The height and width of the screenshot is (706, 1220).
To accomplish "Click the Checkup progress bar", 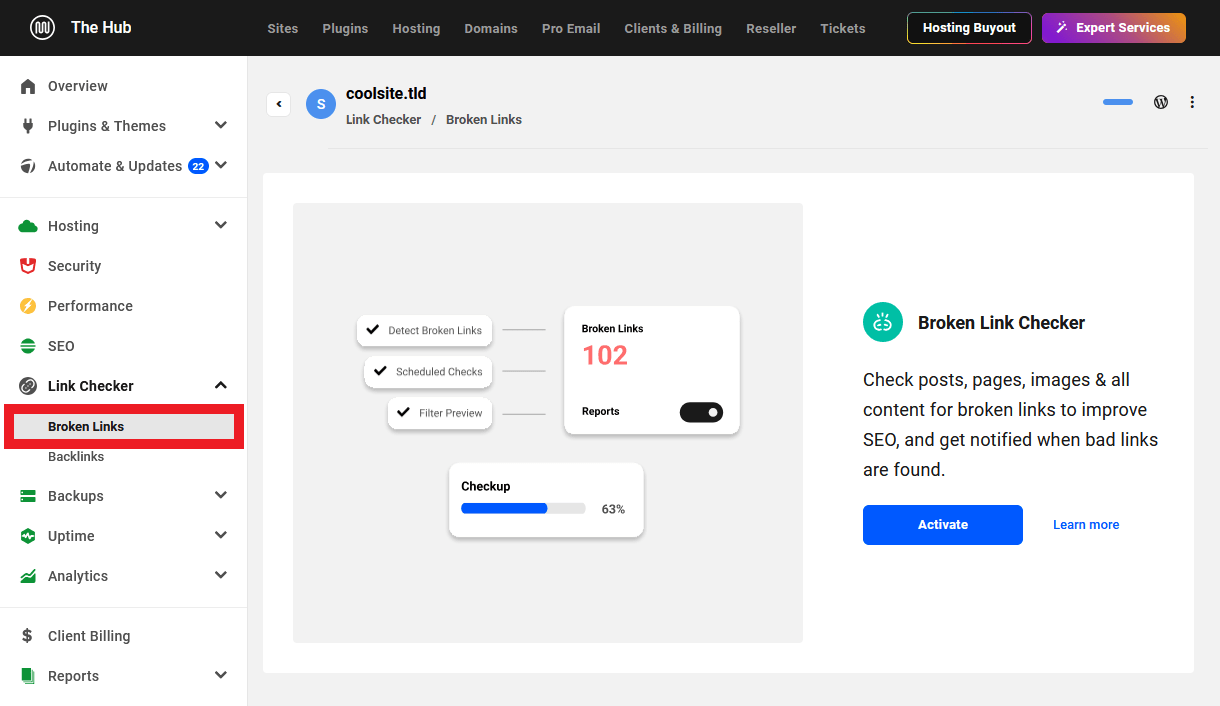I will (523, 508).
